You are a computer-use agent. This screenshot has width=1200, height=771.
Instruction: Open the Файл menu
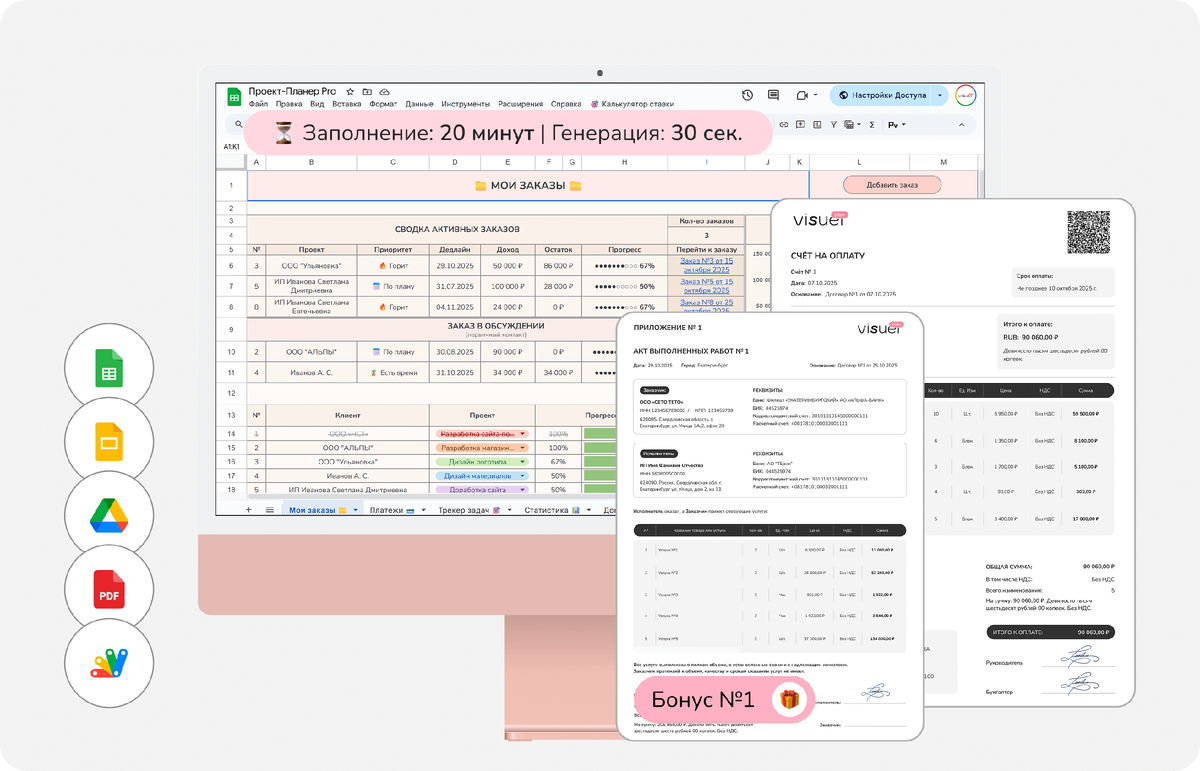pyautogui.click(x=258, y=104)
